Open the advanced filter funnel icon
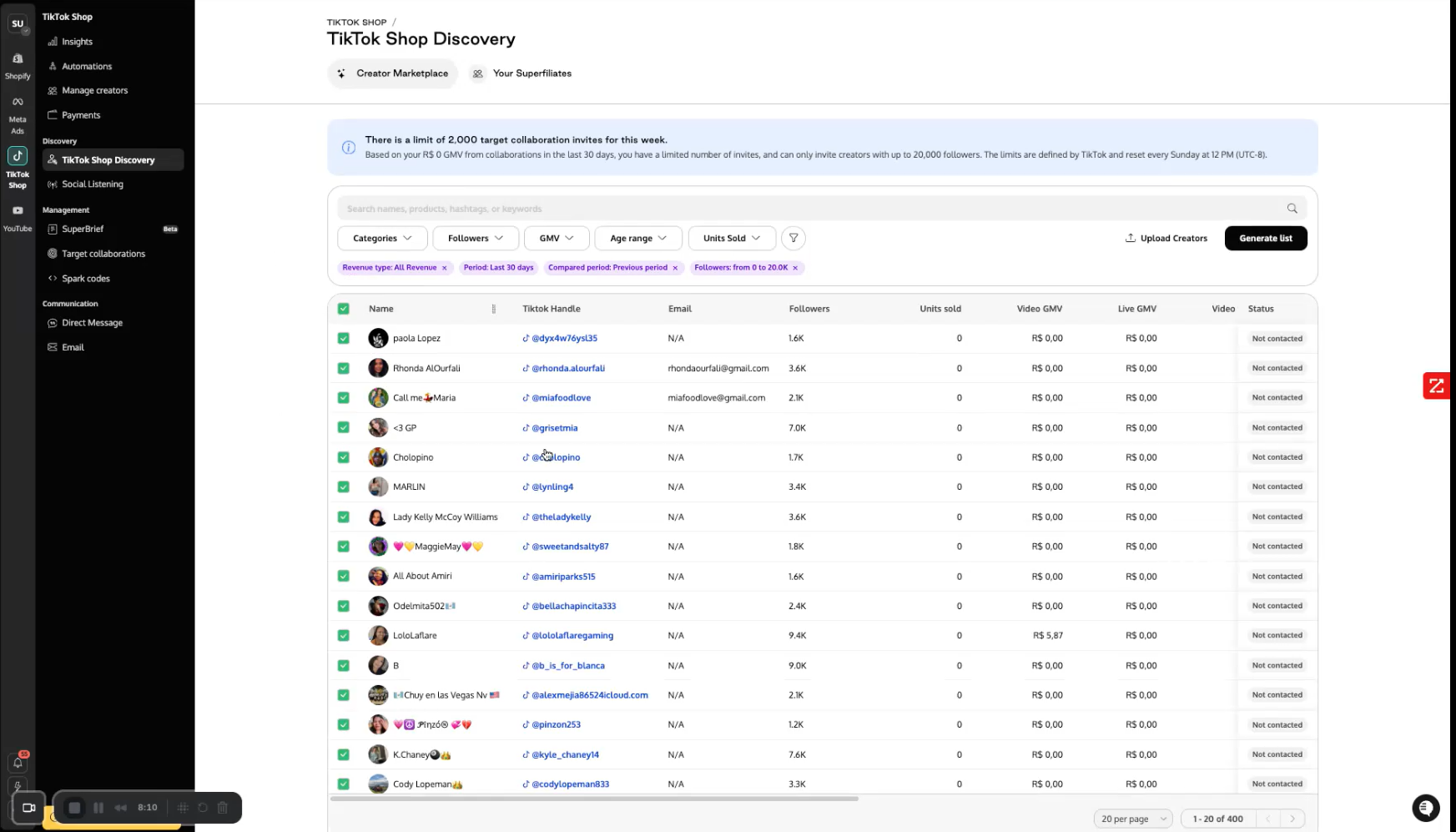Image resolution: width=1456 pixels, height=832 pixels. tap(793, 238)
